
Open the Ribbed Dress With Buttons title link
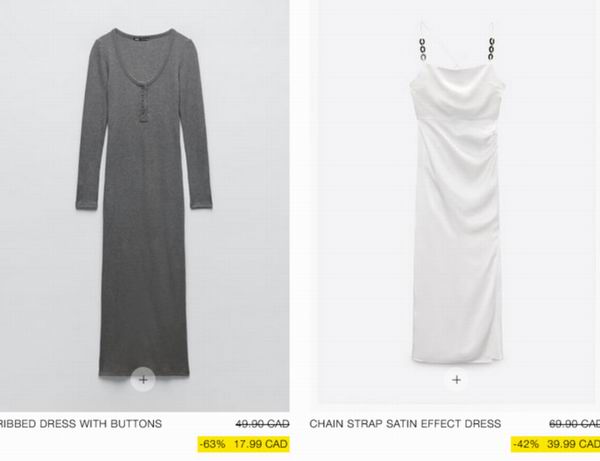pos(79,424)
